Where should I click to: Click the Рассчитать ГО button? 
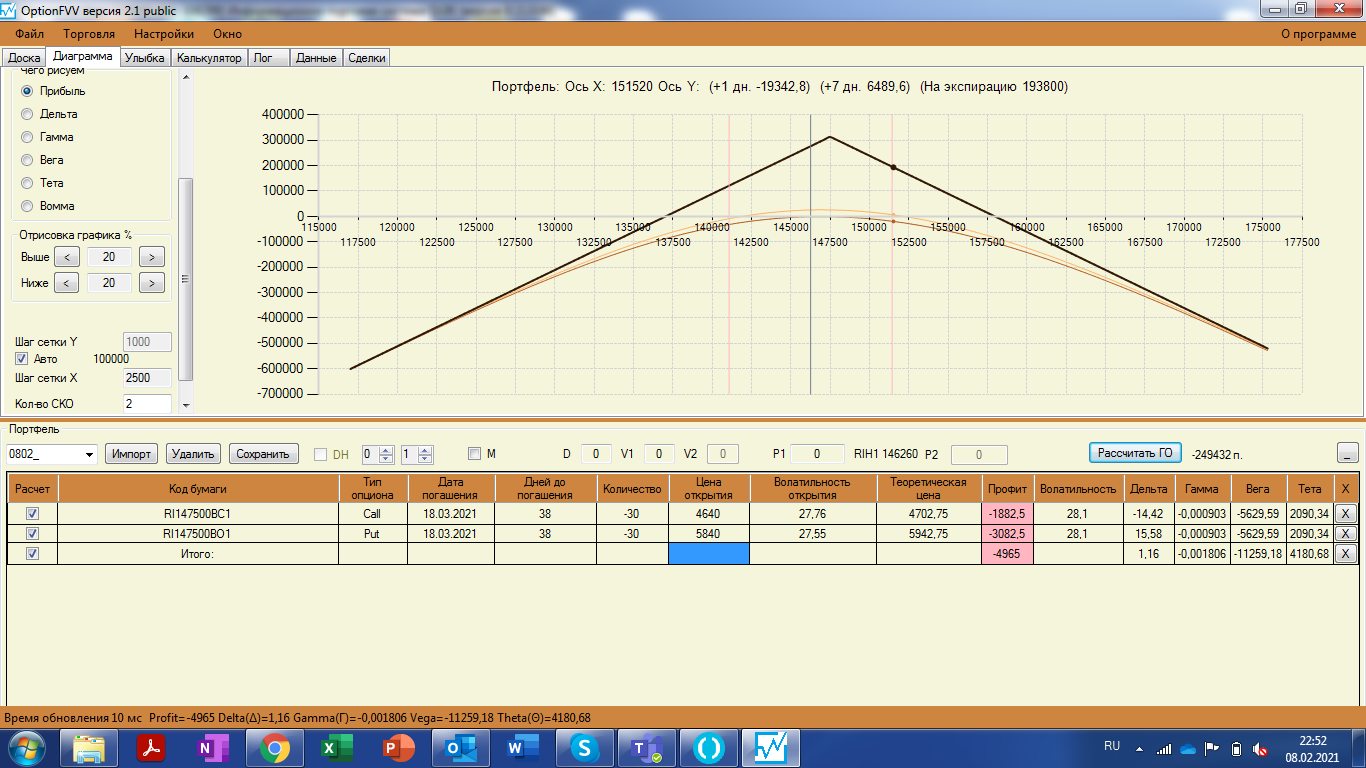point(1135,453)
